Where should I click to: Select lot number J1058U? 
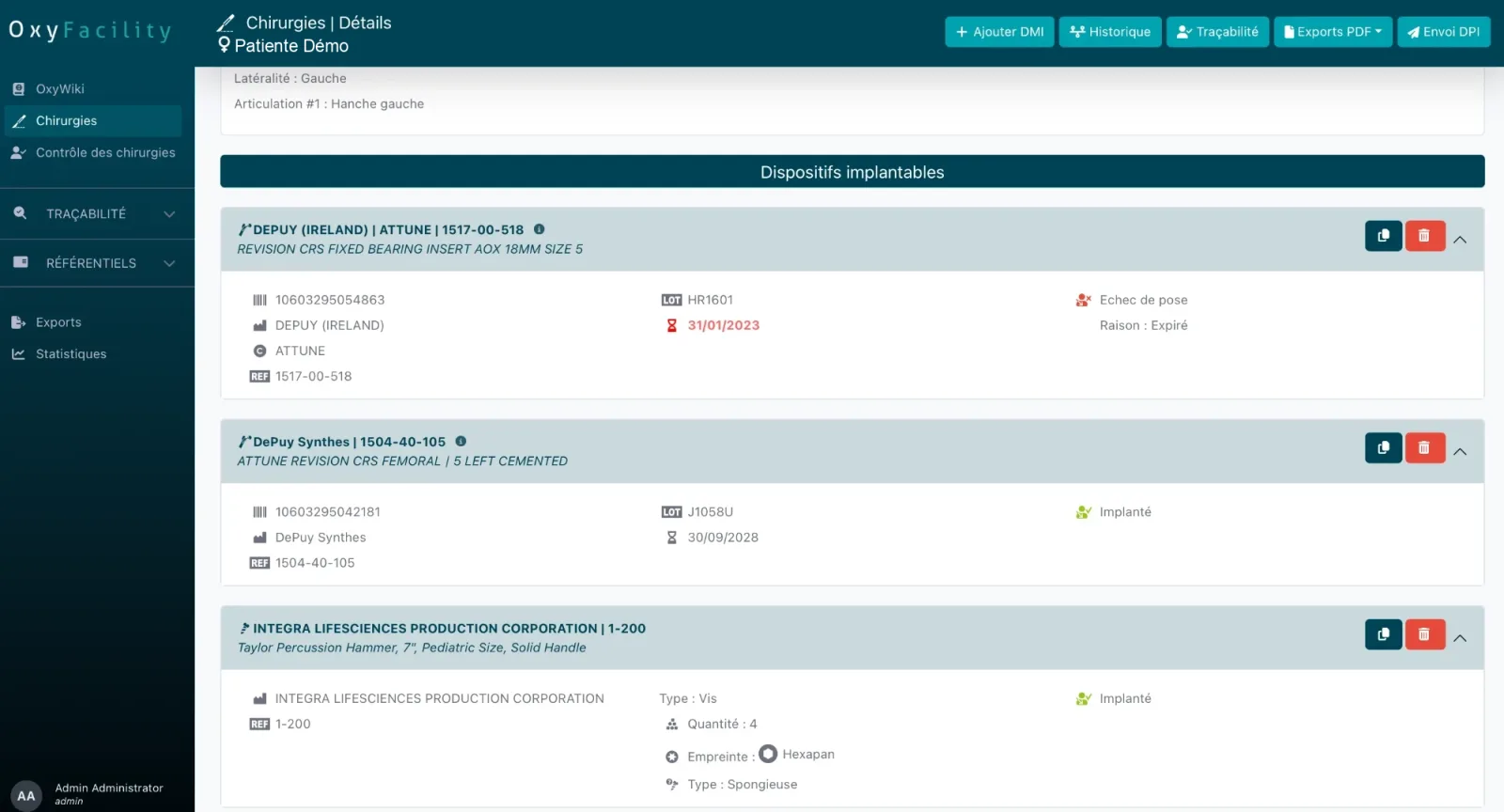[710, 512]
